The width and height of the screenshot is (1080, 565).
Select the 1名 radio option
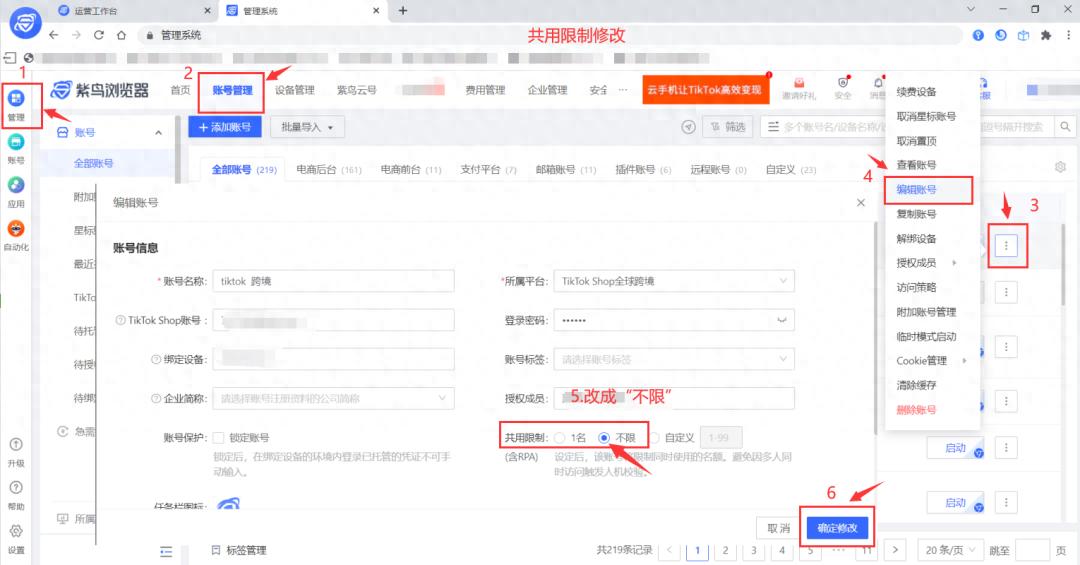click(560, 438)
